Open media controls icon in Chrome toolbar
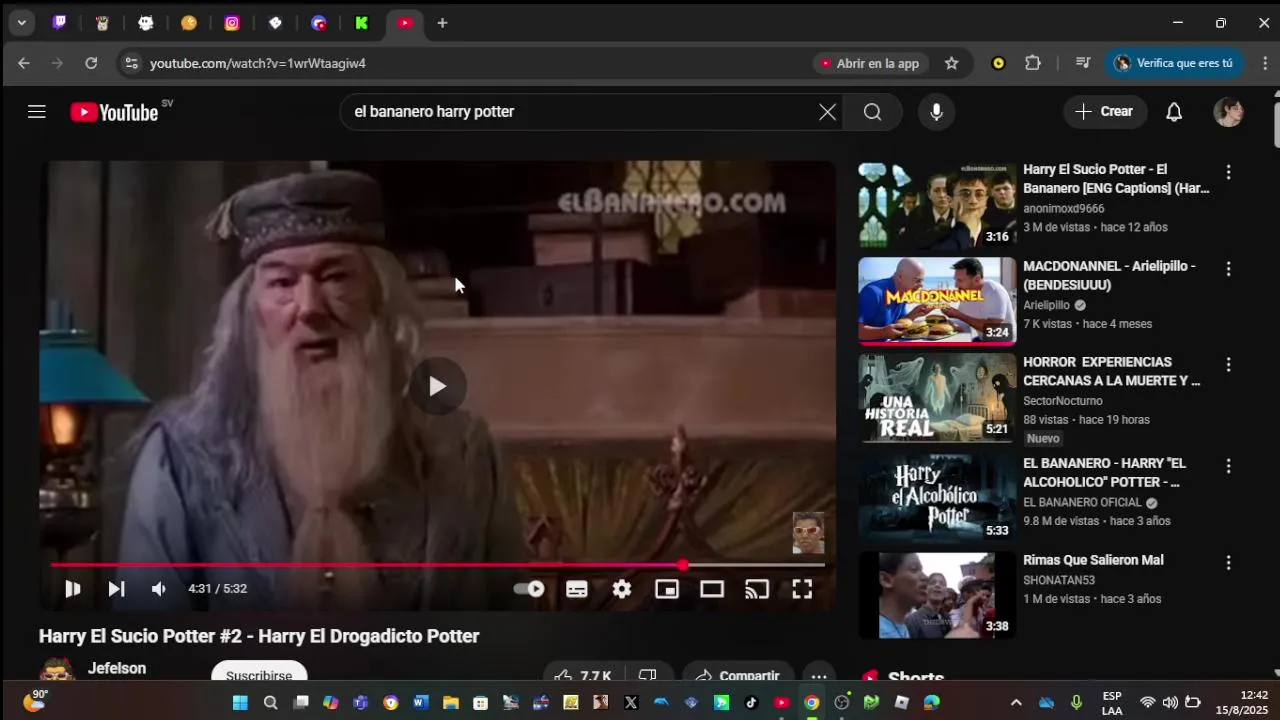Viewport: 1280px width, 720px height. (x=1083, y=63)
